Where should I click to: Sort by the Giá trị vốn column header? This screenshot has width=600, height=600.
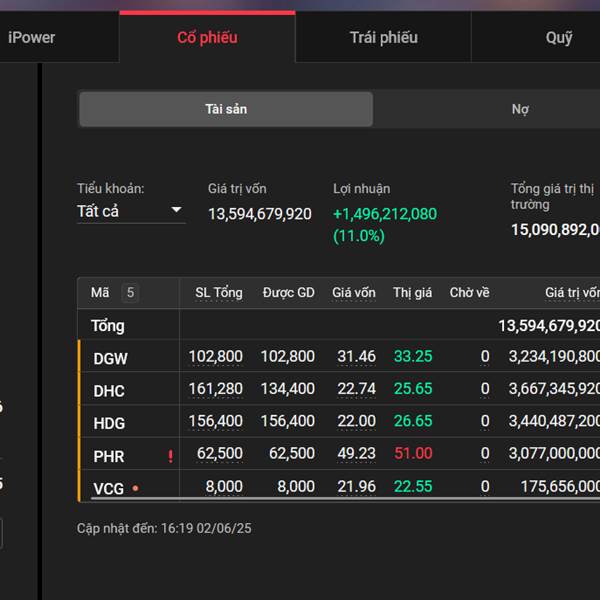tap(572, 293)
